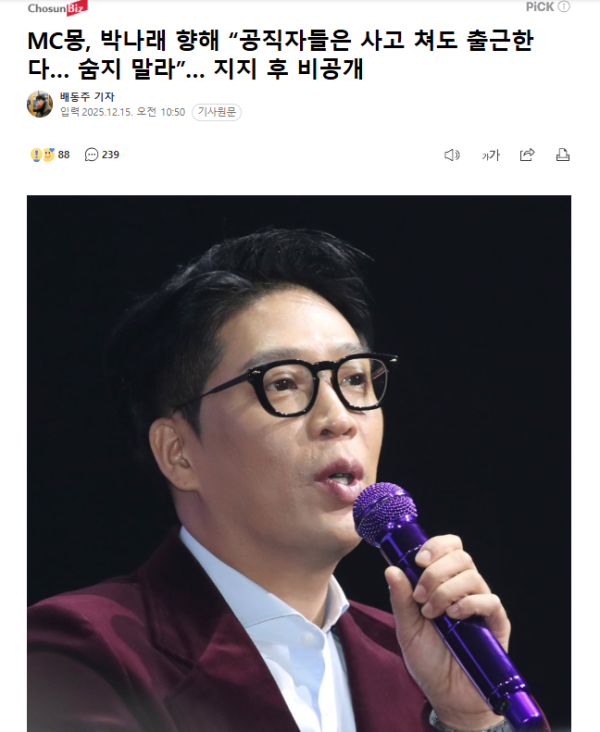Screen dimensions: 600x732
Task: Play article audio with speaker icon
Action: click(x=452, y=155)
